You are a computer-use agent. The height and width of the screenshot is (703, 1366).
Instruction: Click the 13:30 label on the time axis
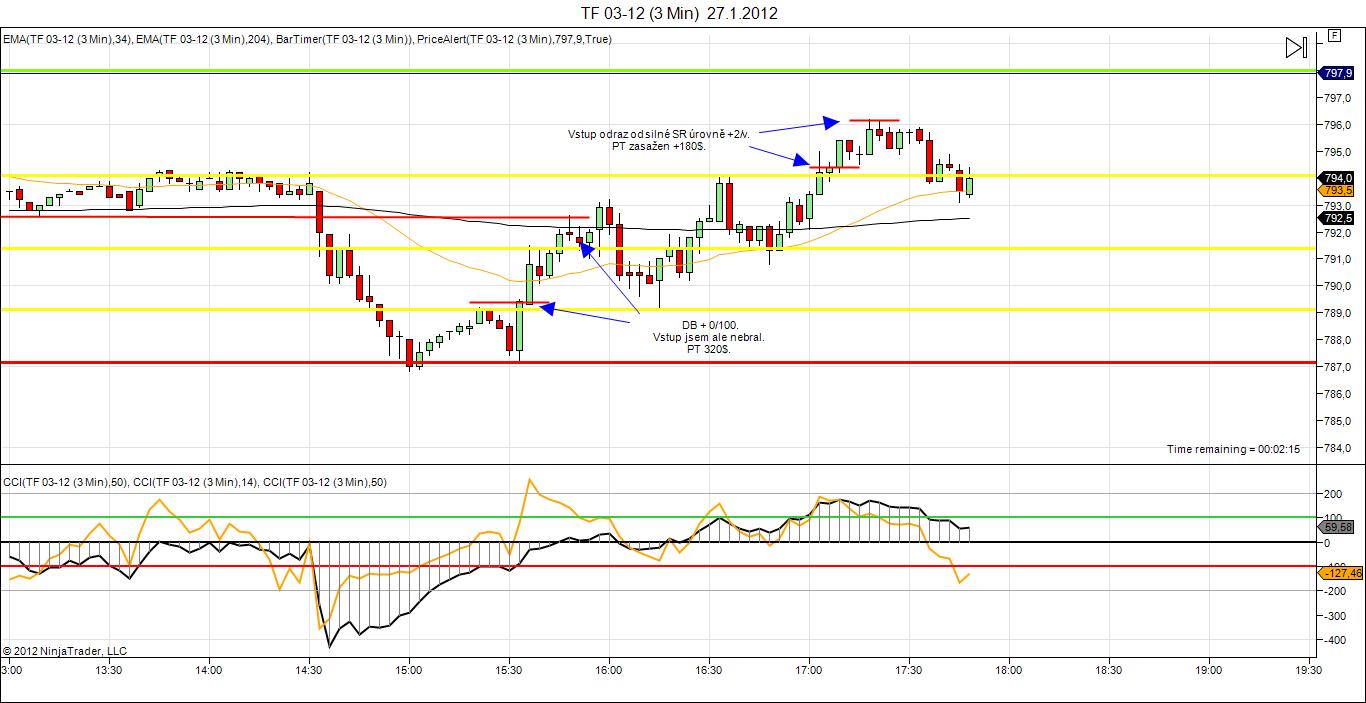[x=108, y=671]
